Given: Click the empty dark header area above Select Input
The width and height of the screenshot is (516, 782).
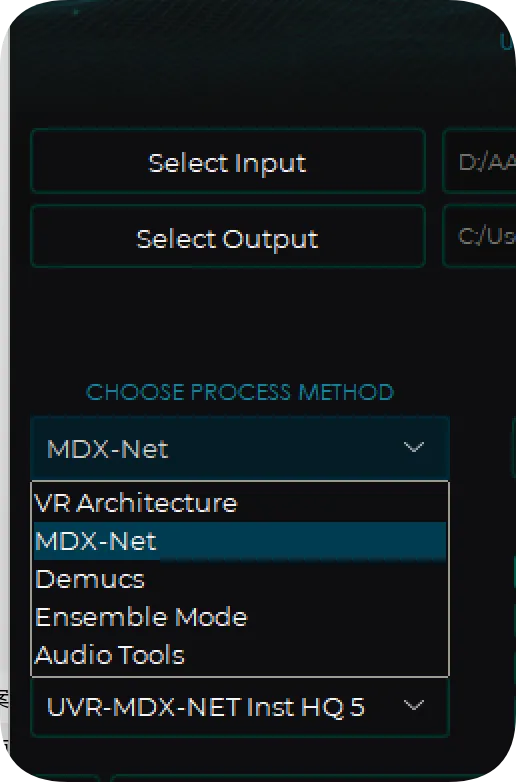Looking at the screenshot, I should tap(249, 75).
